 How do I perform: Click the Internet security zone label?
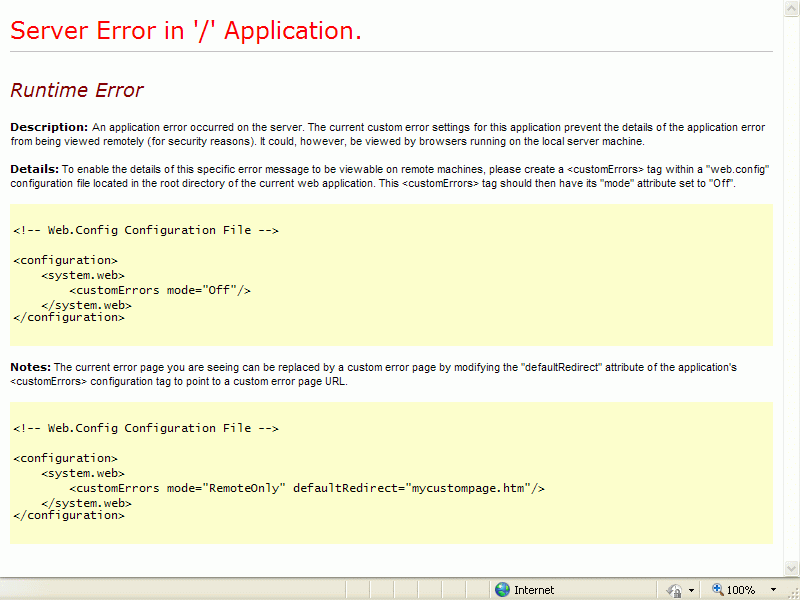click(534, 590)
